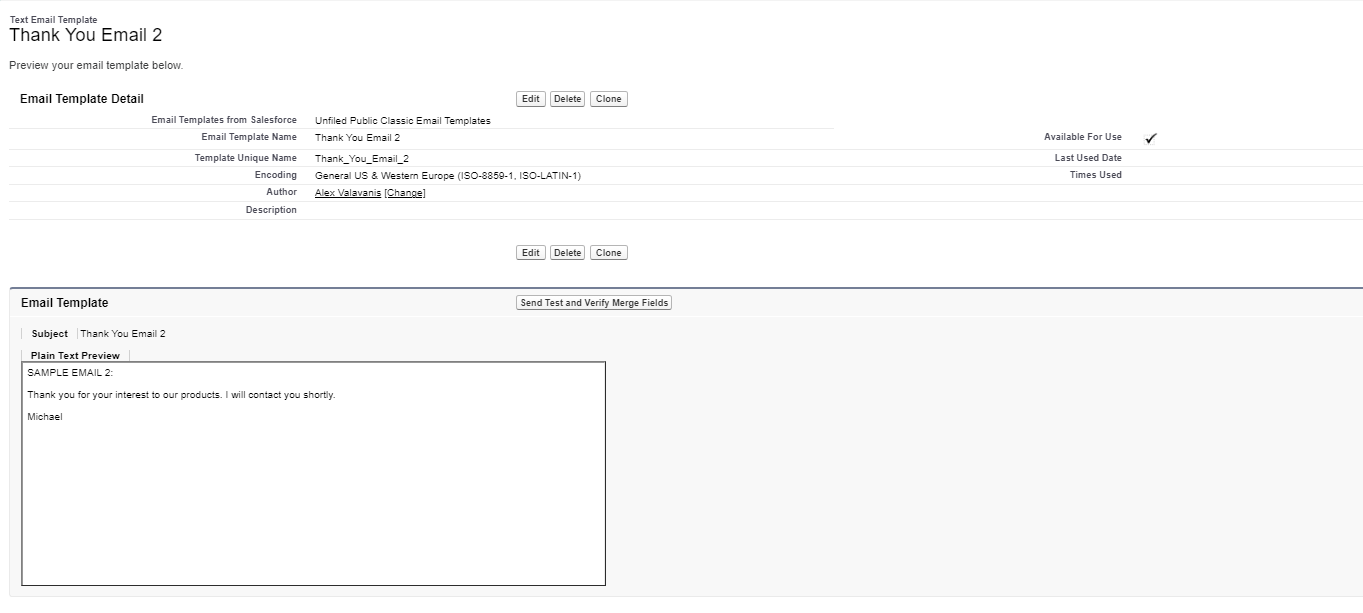This screenshot has width=1363, height=613.
Task: Click the Email Template Detail section header
Action: (82, 99)
